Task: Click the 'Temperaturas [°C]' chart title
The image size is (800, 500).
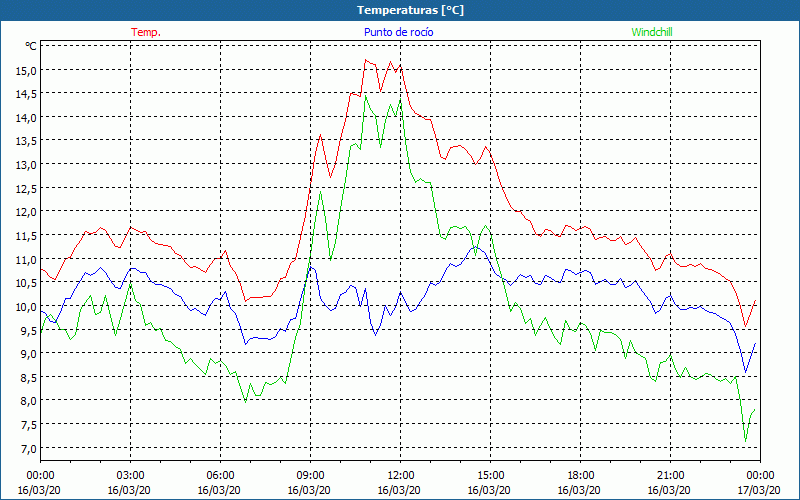Action: (x=410, y=10)
